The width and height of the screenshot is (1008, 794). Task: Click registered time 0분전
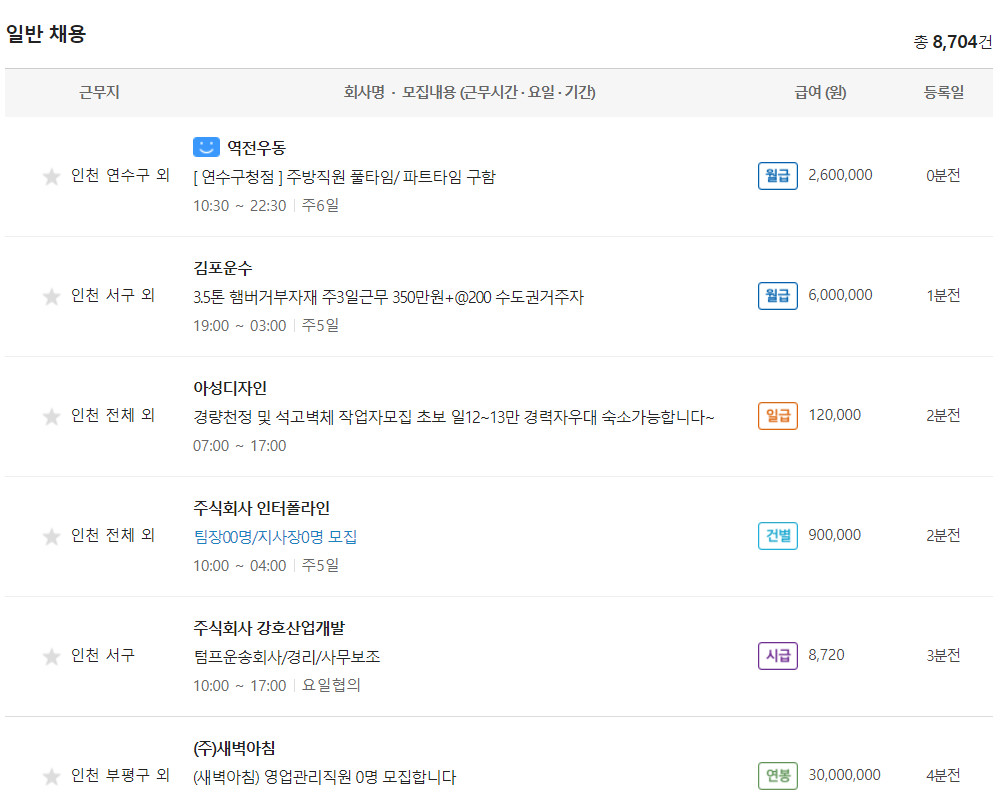click(943, 176)
